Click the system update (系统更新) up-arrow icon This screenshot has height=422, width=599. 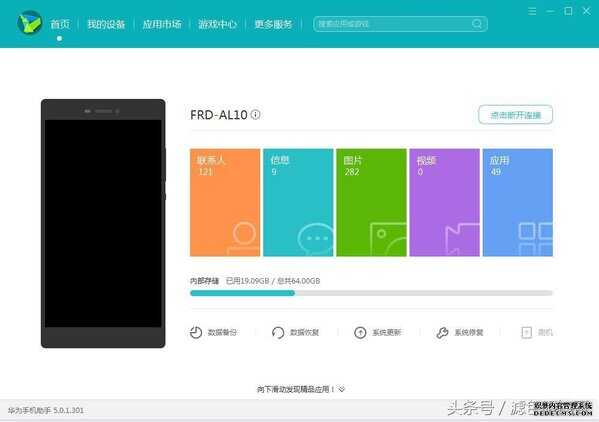360,333
